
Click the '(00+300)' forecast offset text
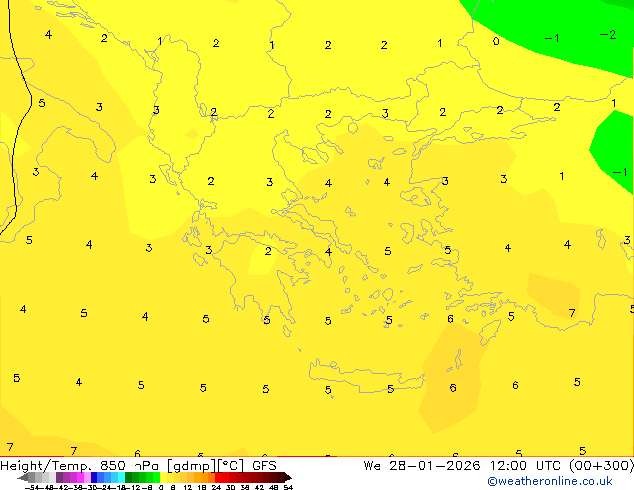tap(601, 466)
